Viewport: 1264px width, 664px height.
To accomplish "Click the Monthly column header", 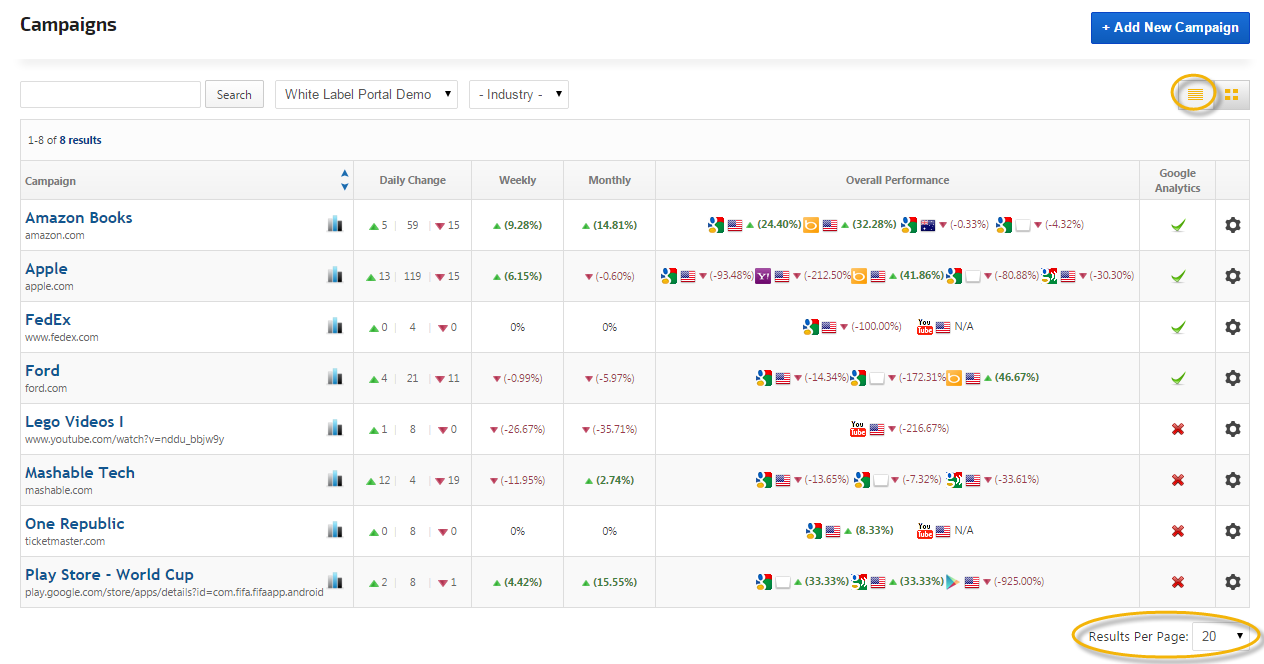I will [609, 181].
